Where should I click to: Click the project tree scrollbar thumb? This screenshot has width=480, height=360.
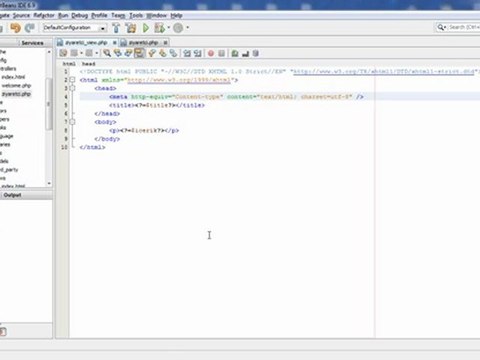click(x=49, y=104)
